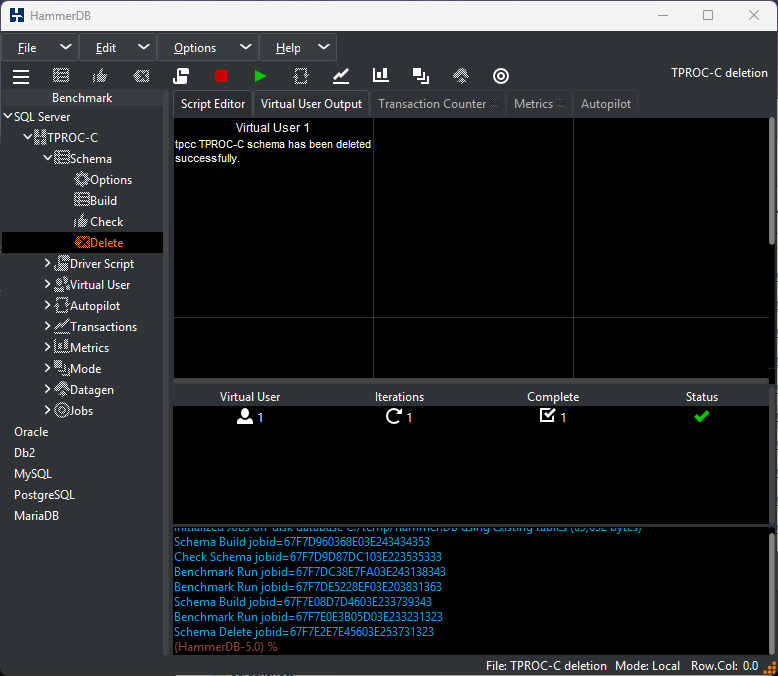The width and height of the screenshot is (778, 676).
Task: Select Db2 in the benchmark tree
Action: click(24, 453)
